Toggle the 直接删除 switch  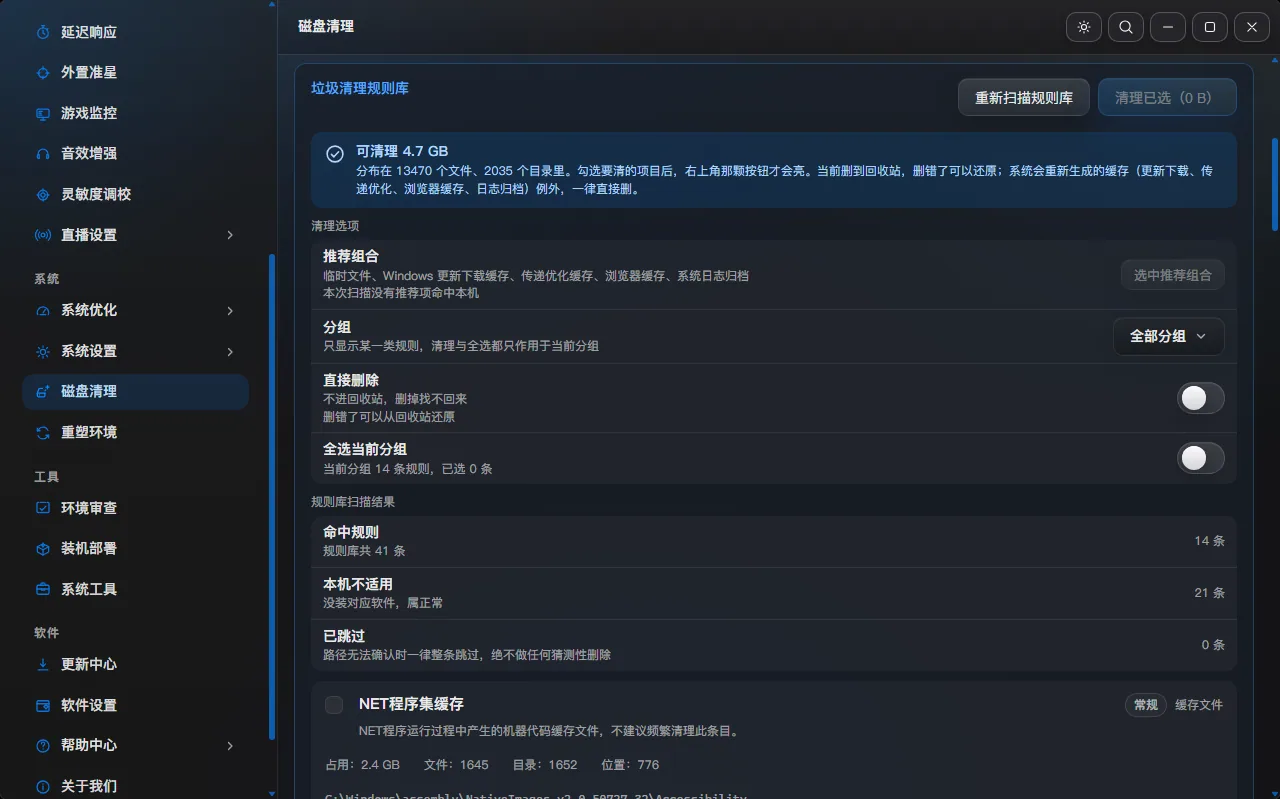click(1199, 398)
